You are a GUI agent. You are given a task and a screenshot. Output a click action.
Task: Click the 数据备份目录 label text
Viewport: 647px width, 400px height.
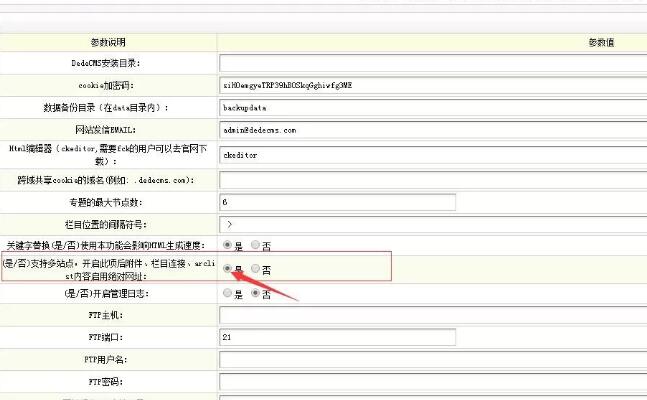pyautogui.click(x=106, y=108)
